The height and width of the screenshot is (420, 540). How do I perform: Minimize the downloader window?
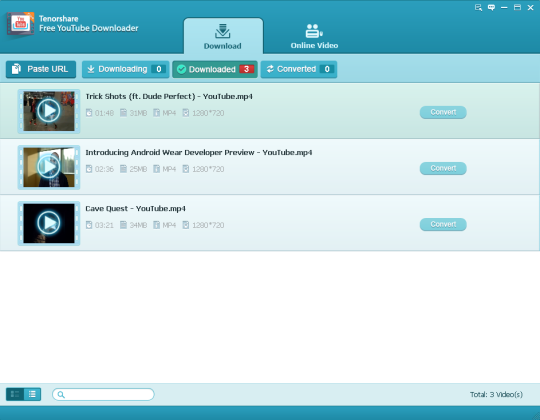coord(504,8)
